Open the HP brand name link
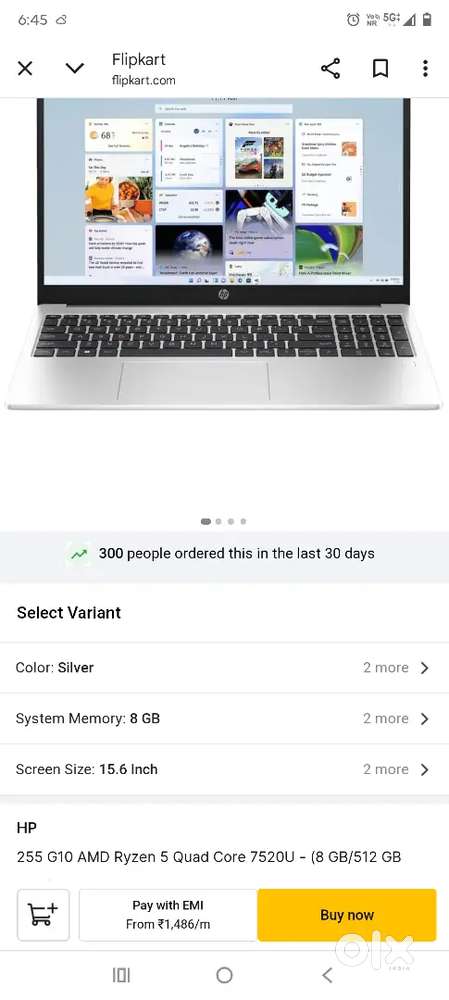The width and height of the screenshot is (449, 1000). (27, 828)
